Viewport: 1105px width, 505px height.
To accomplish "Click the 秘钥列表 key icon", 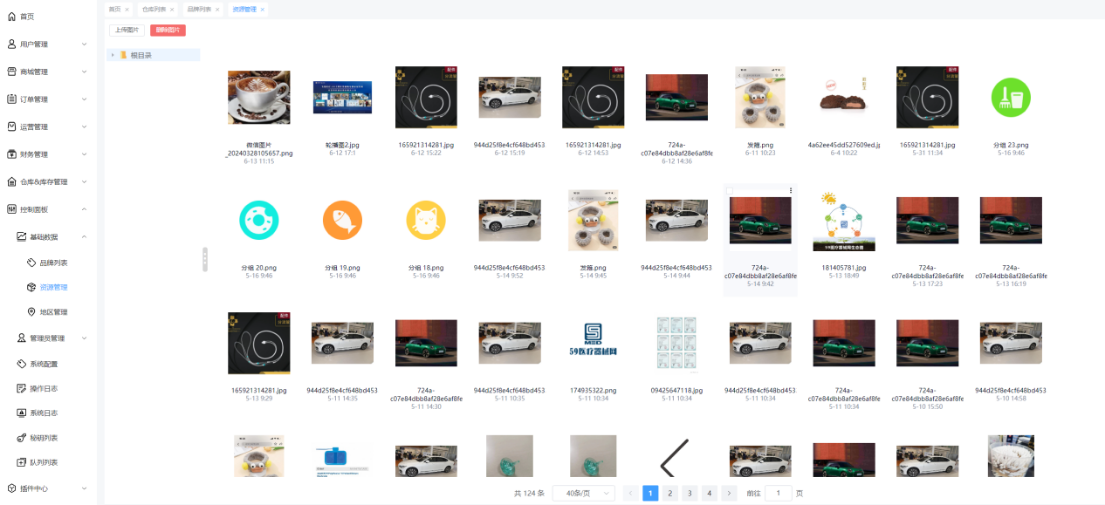I will [21, 437].
